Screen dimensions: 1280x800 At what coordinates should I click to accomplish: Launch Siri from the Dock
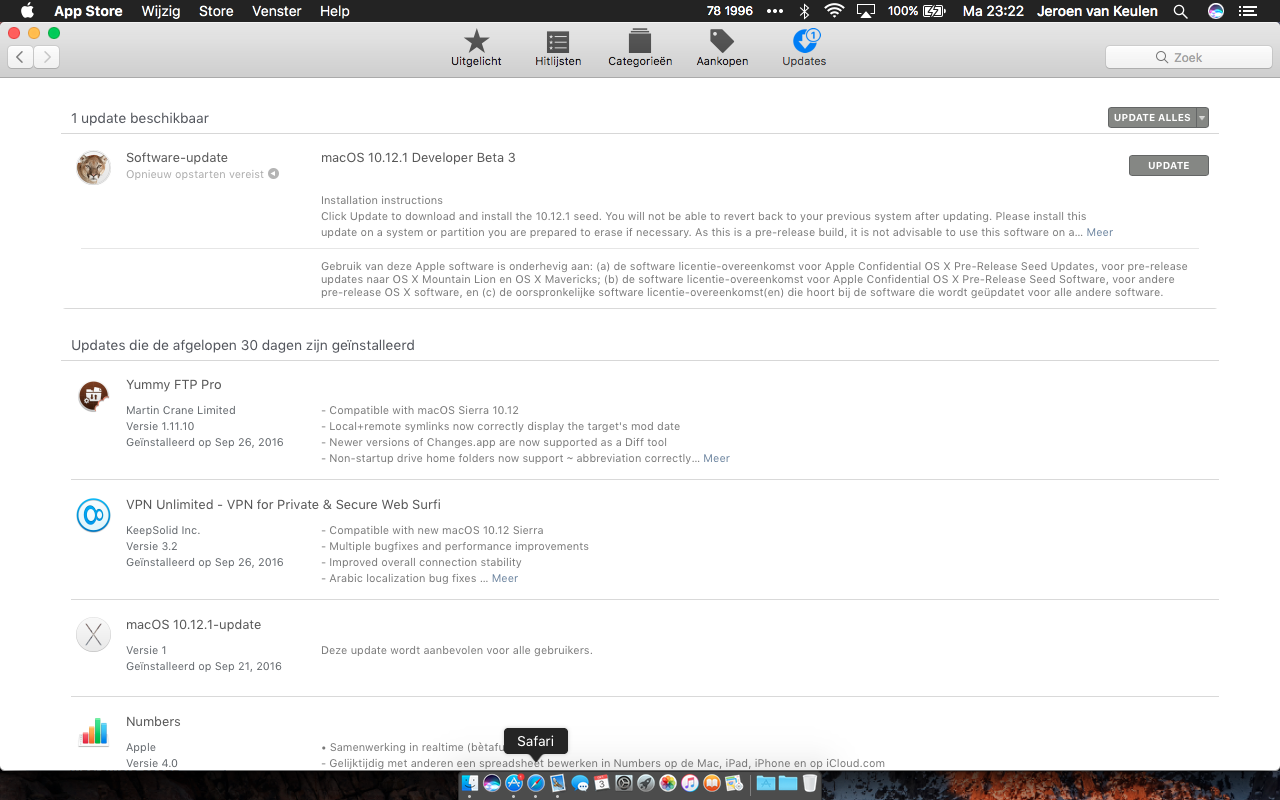pos(491,783)
